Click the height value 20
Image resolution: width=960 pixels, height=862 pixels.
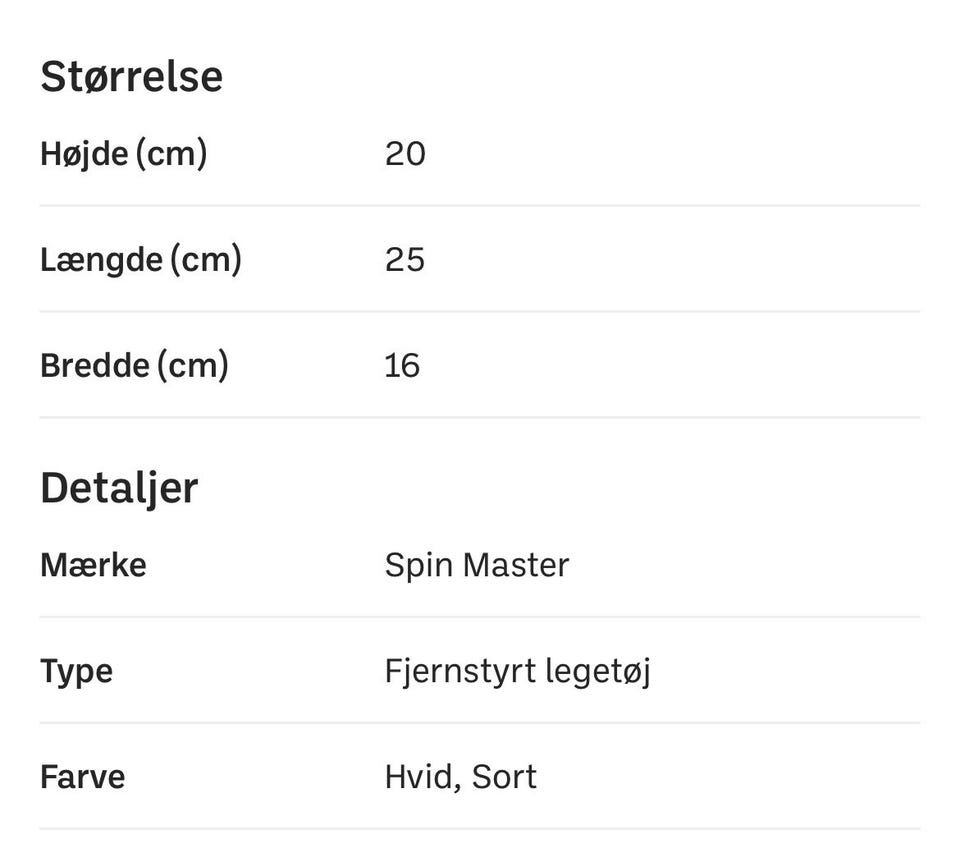click(x=405, y=154)
